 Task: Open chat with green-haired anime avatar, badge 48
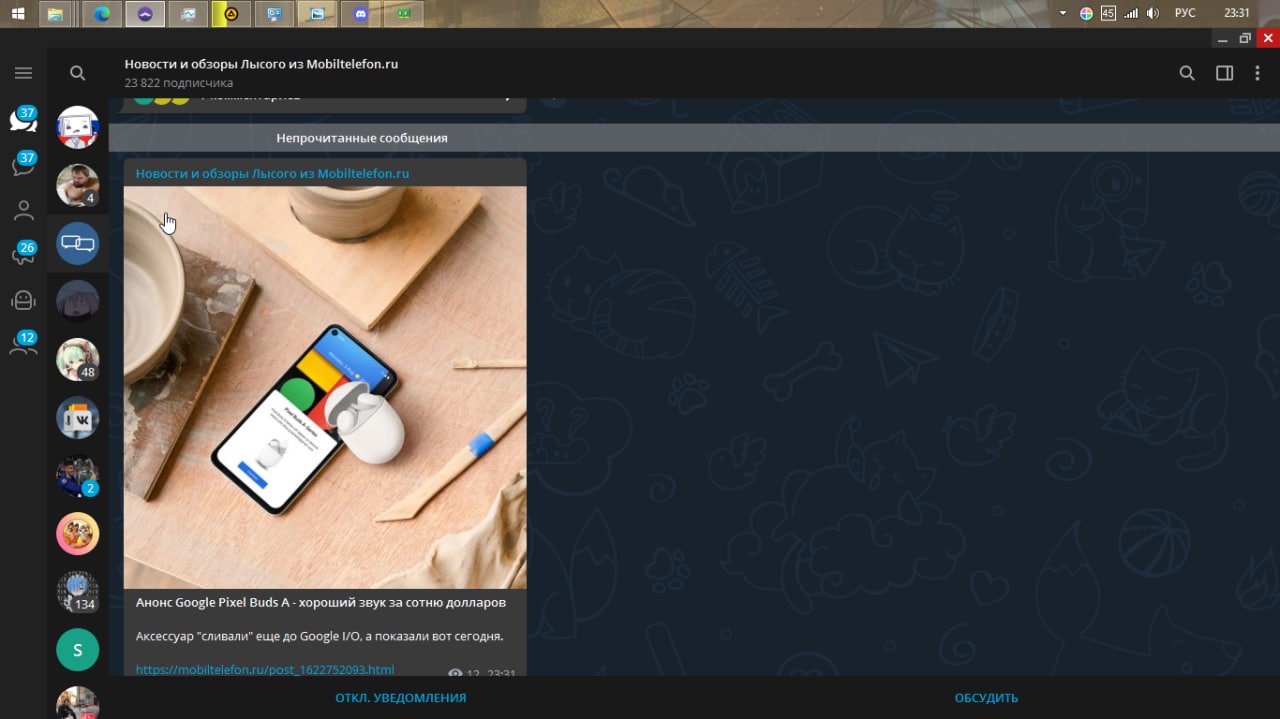pos(77,360)
